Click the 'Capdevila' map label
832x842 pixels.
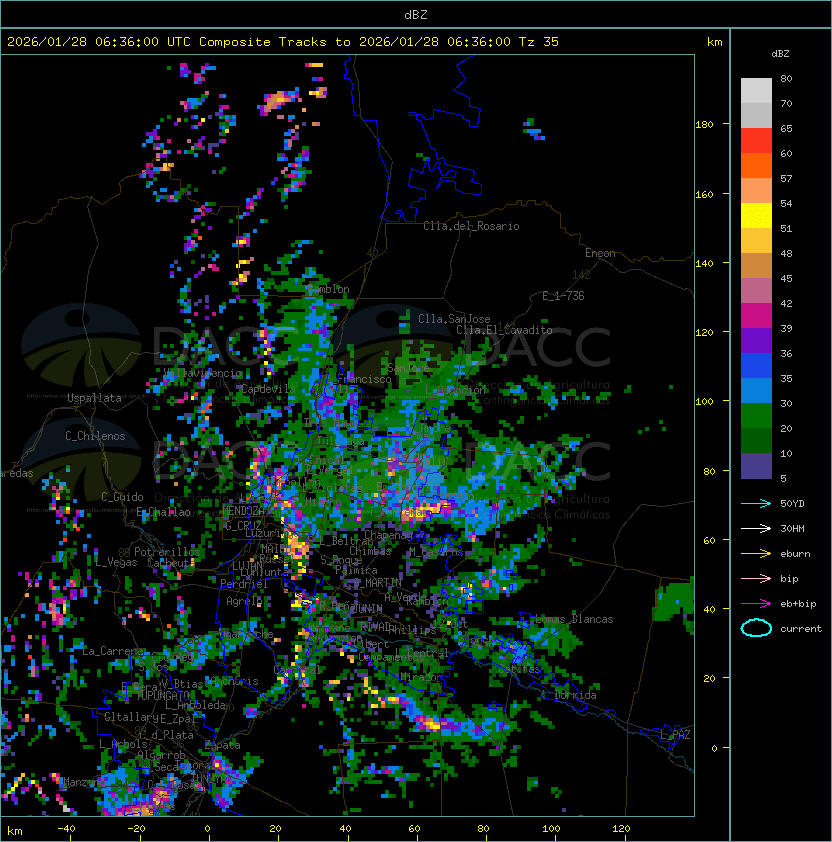tap(268, 389)
